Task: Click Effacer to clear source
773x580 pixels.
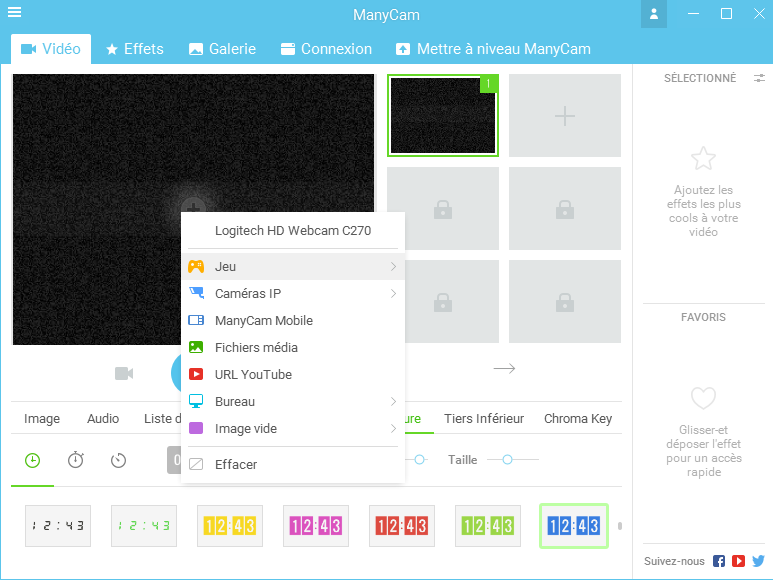Action: click(293, 464)
